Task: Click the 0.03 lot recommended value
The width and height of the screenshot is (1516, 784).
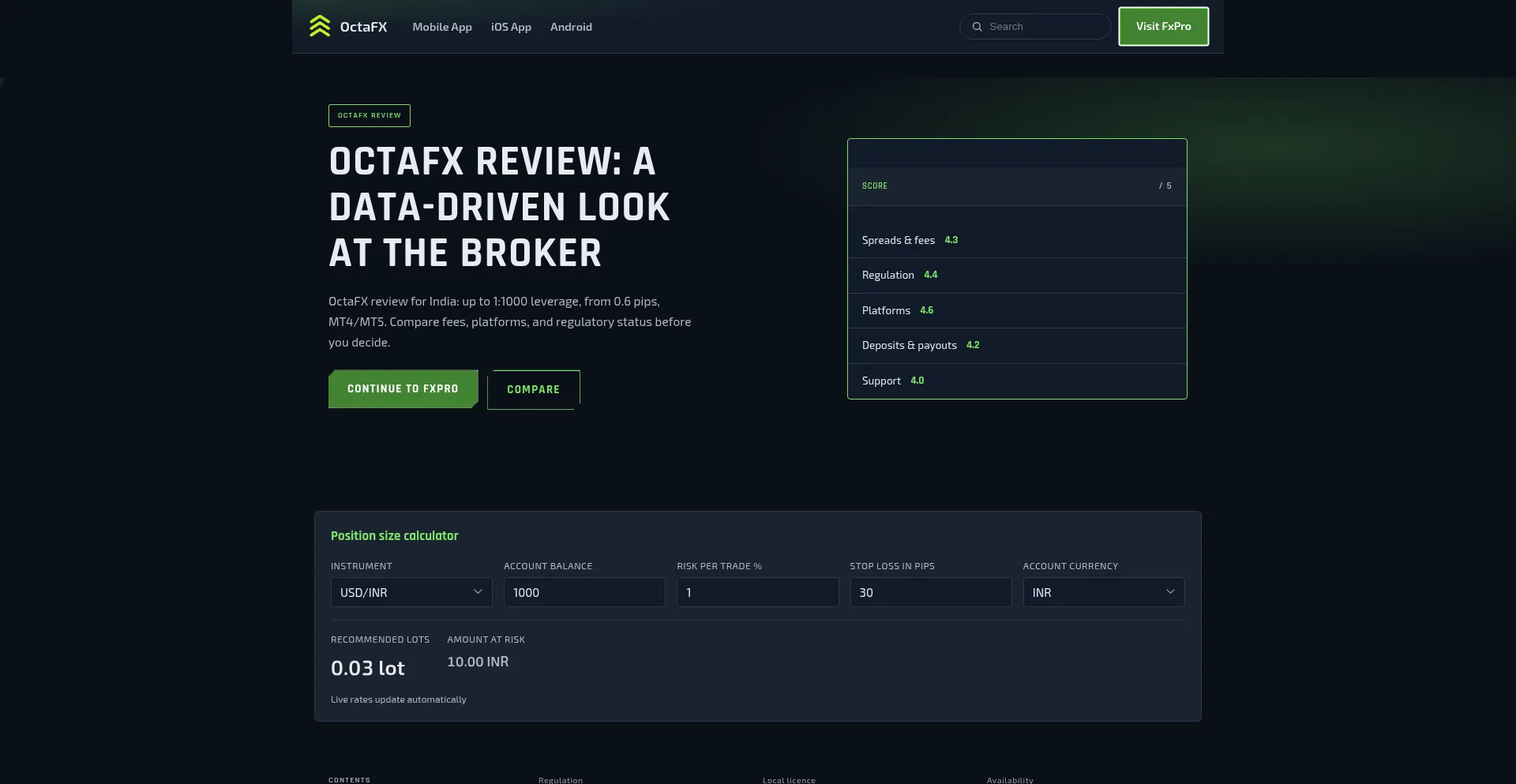Action: tap(368, 669)
